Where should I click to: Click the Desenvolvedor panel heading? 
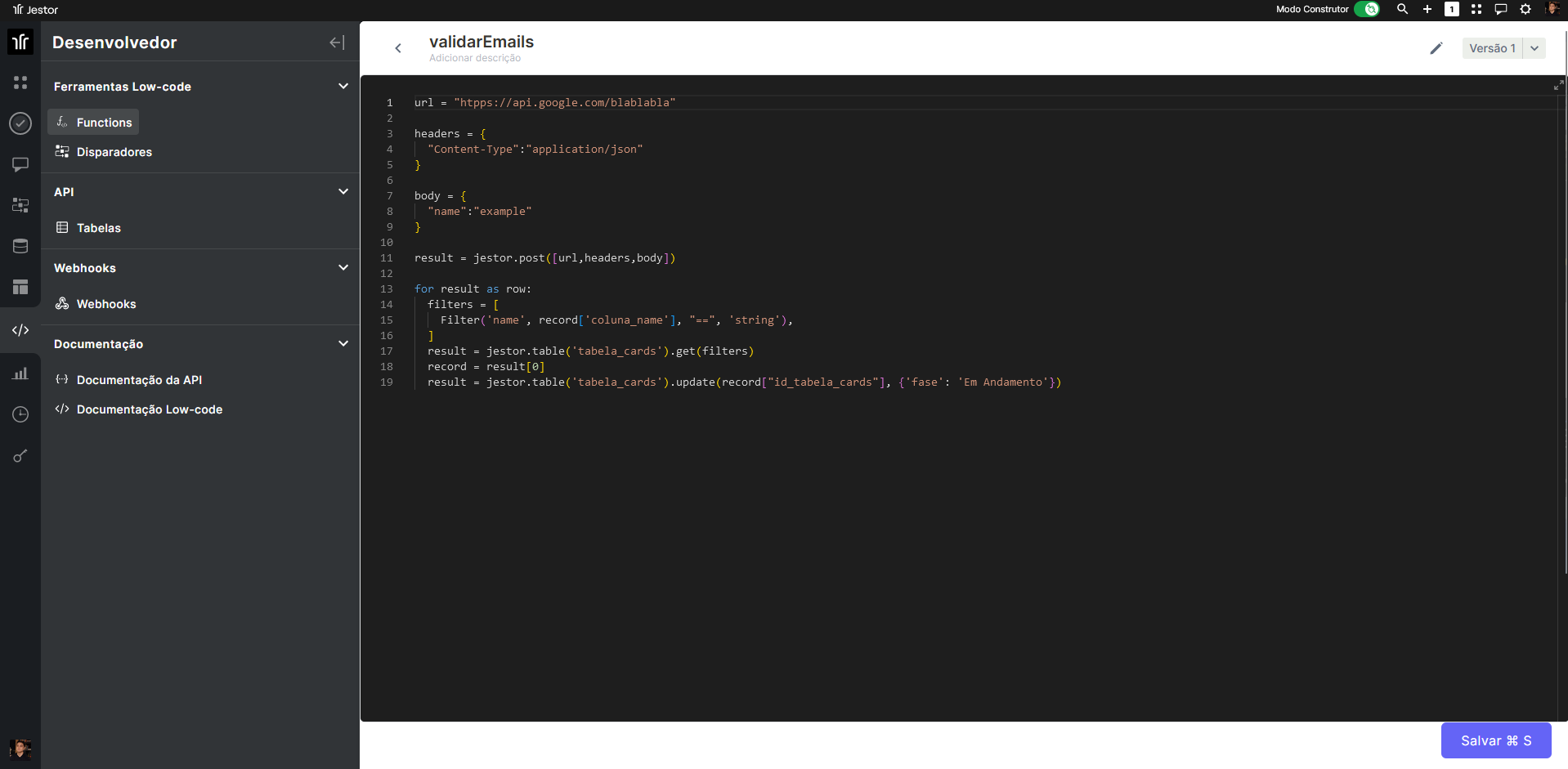pos(114,42)
